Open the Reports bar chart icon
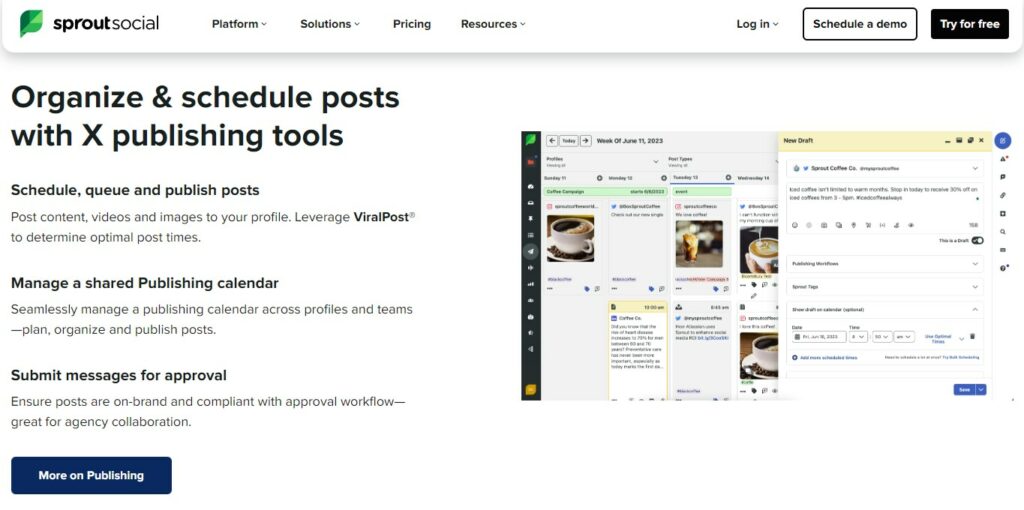The image size is (1024, 510). 531,284
